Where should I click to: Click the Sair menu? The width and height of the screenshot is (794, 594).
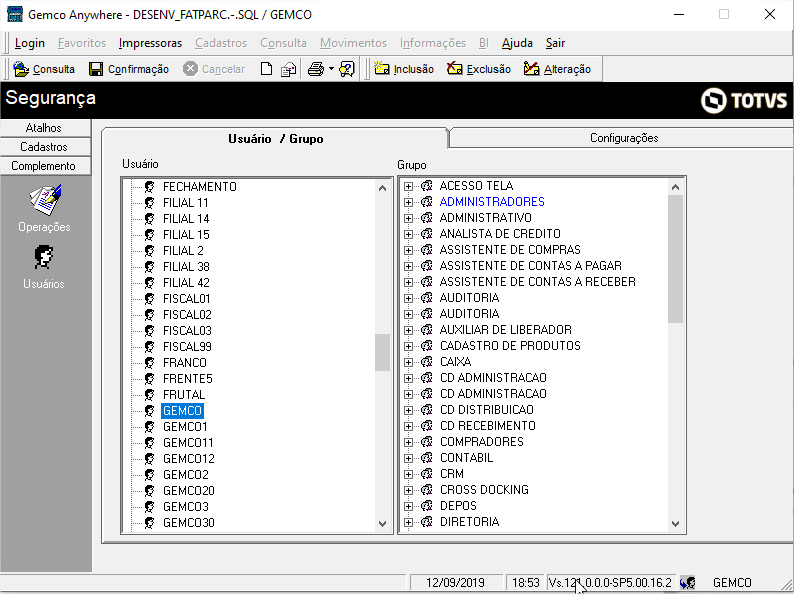(x=555, y=43)
